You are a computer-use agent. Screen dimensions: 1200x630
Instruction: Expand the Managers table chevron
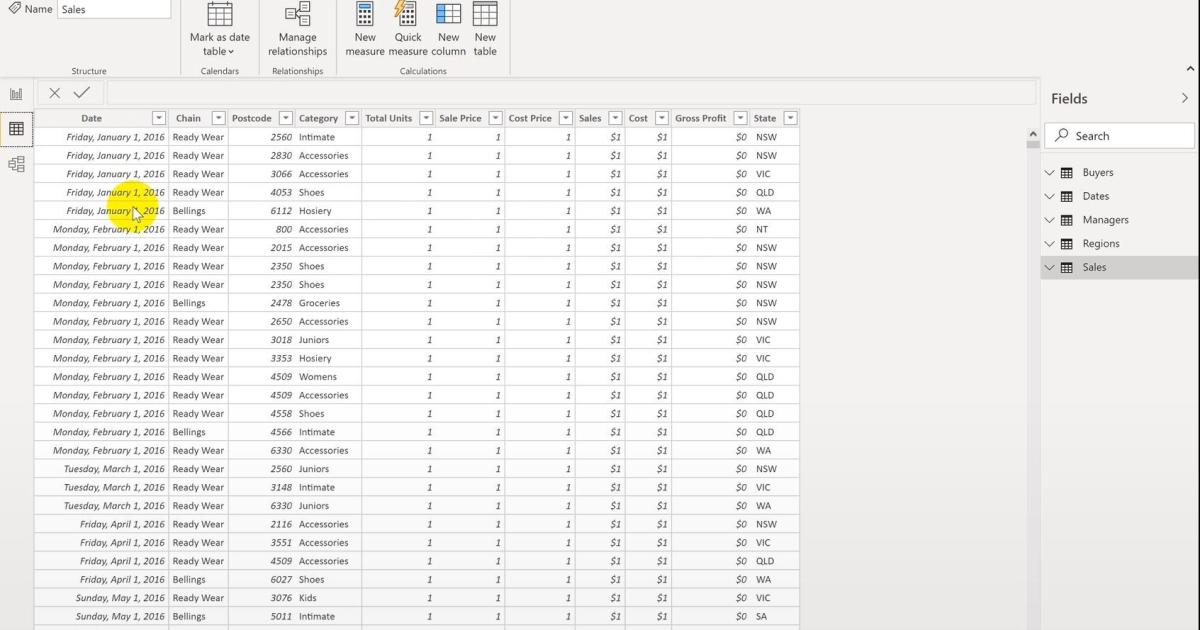tap(1049, 220)
